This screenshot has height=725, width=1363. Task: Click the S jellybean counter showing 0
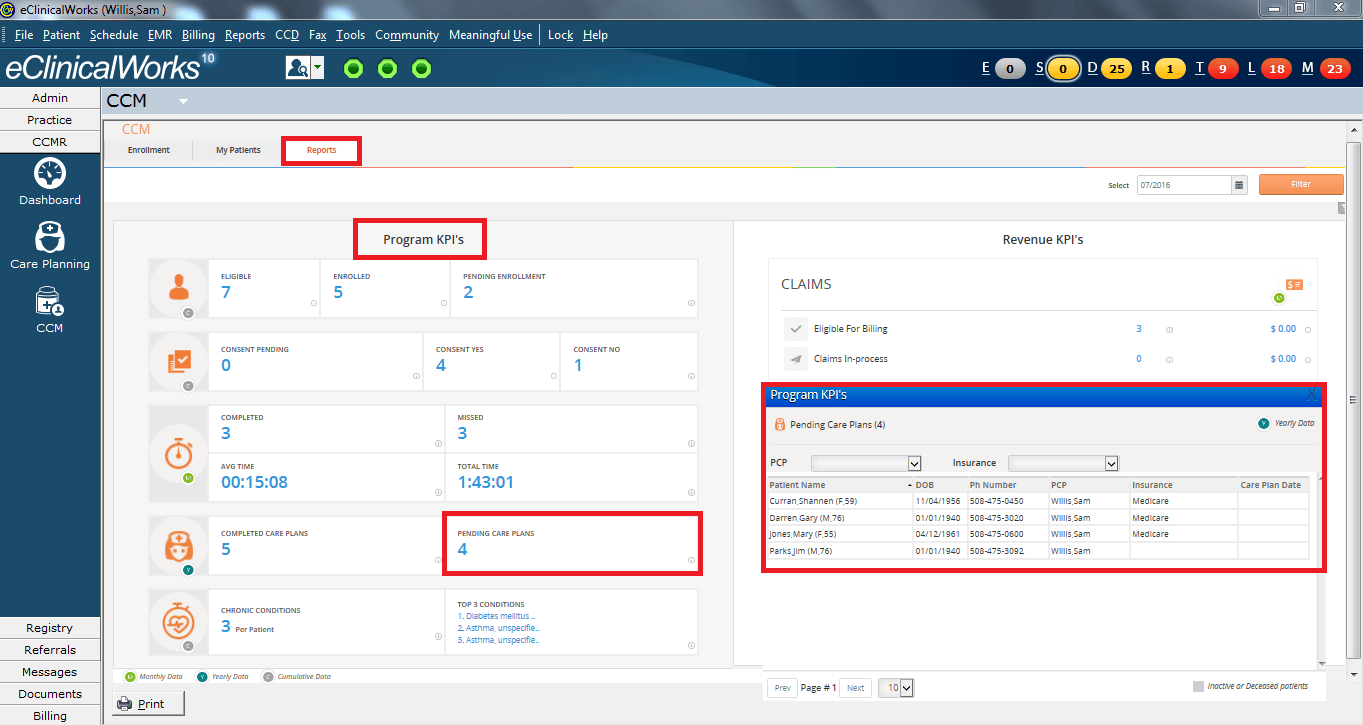click(x=1062, y=69)
